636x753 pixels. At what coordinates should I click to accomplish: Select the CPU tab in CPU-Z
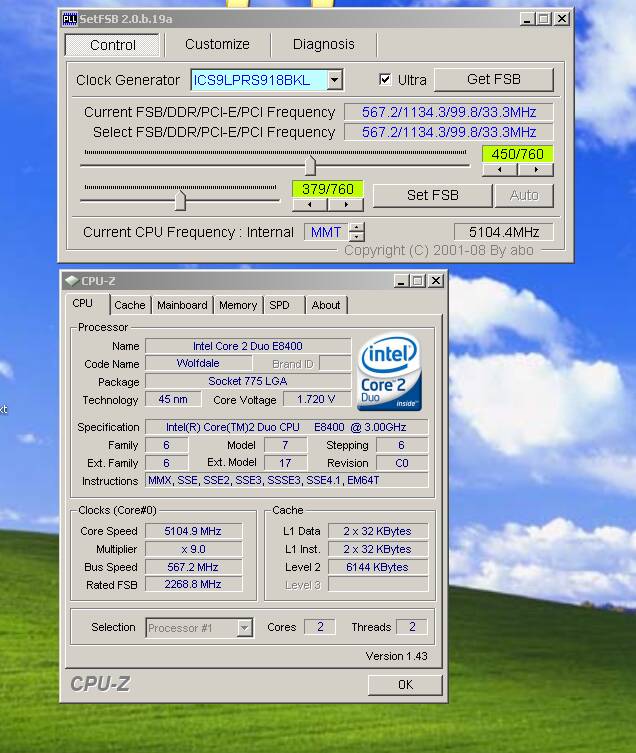[x=82, y=304]
